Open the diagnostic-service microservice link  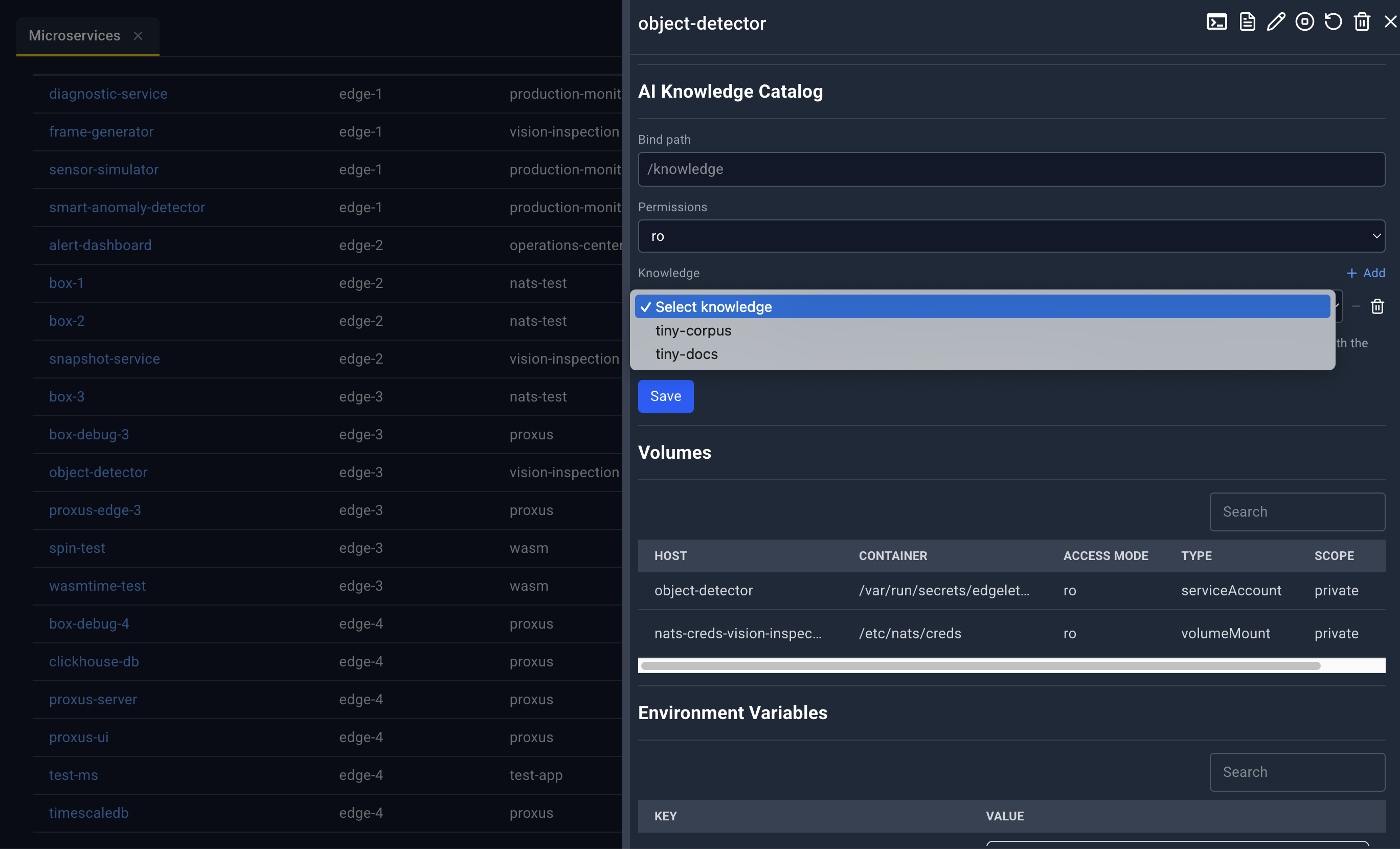point(108,94)
